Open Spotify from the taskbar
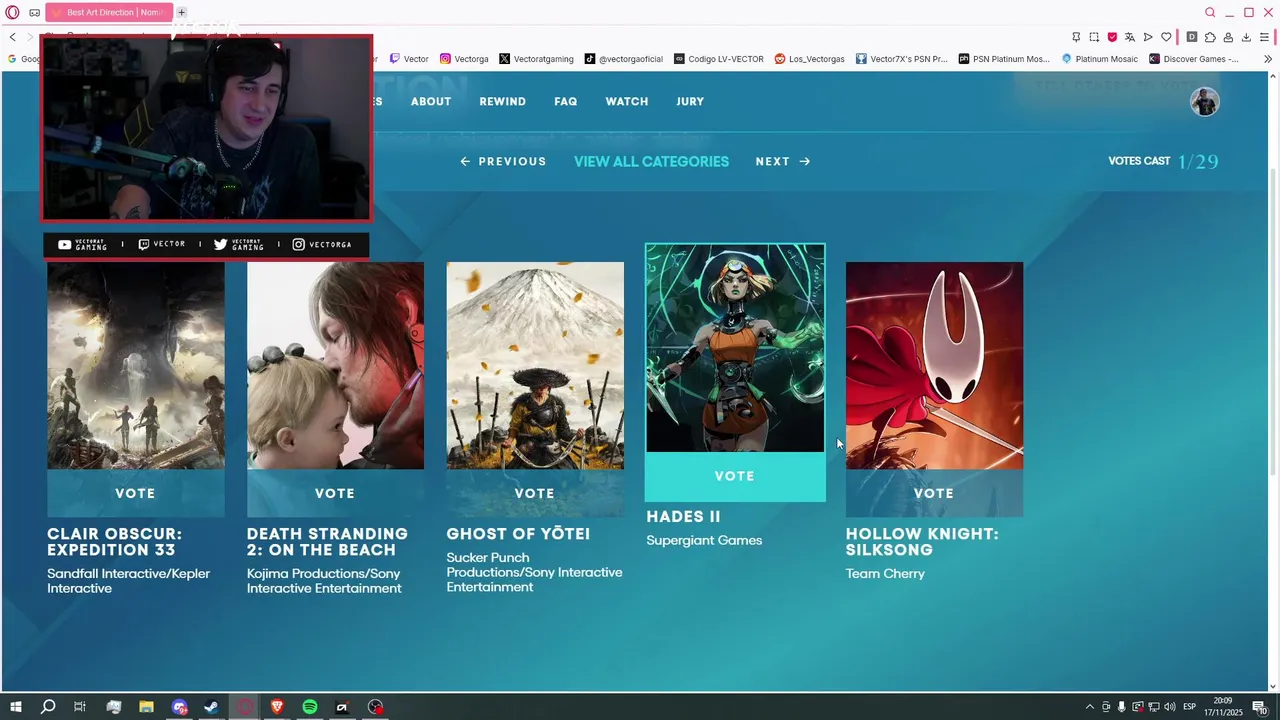Image resolution: width=1280 pixels, height=720 pixels. 310,707
